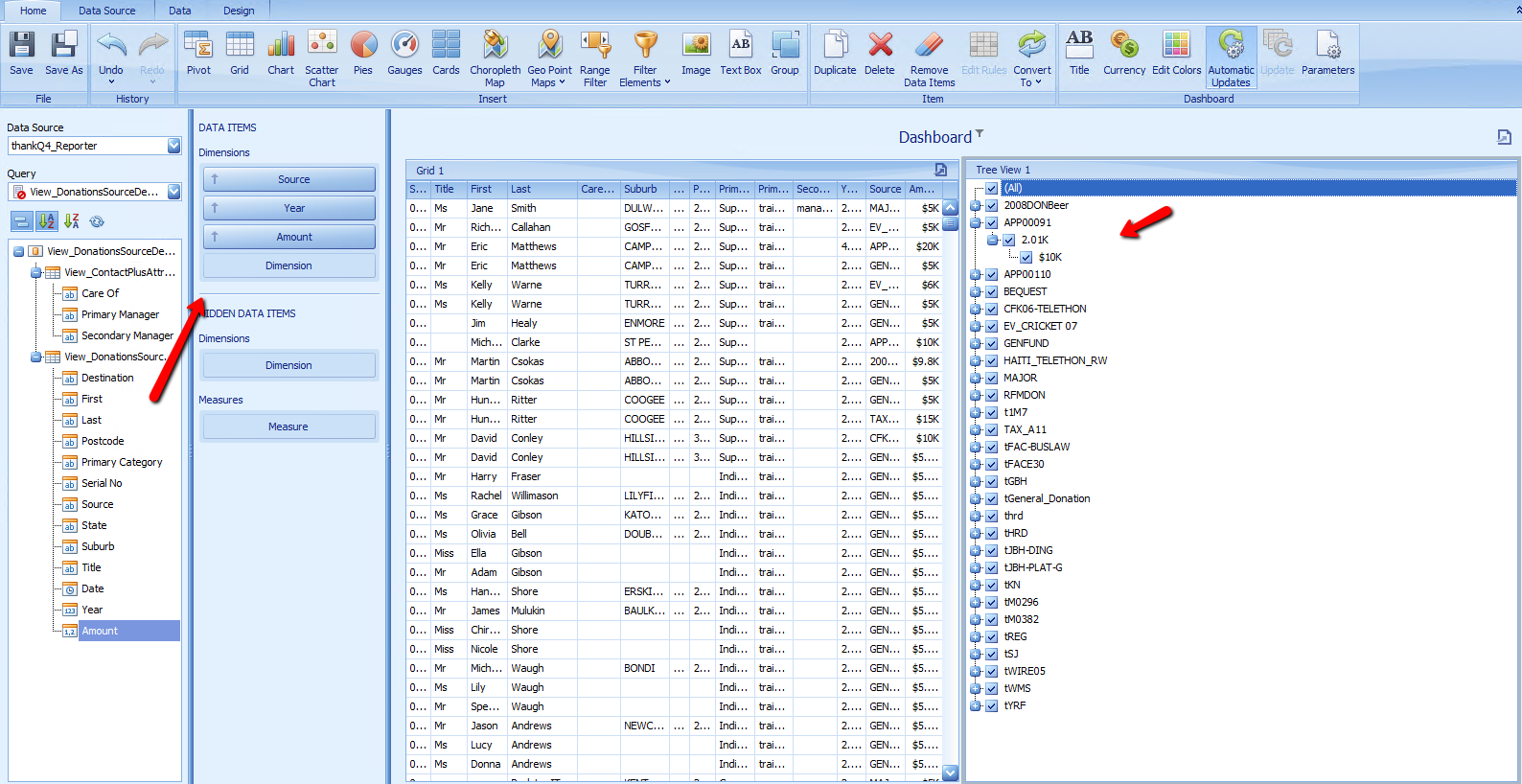
Task: Click the sort A-Z field list icon
Action: tap(47, 221)
